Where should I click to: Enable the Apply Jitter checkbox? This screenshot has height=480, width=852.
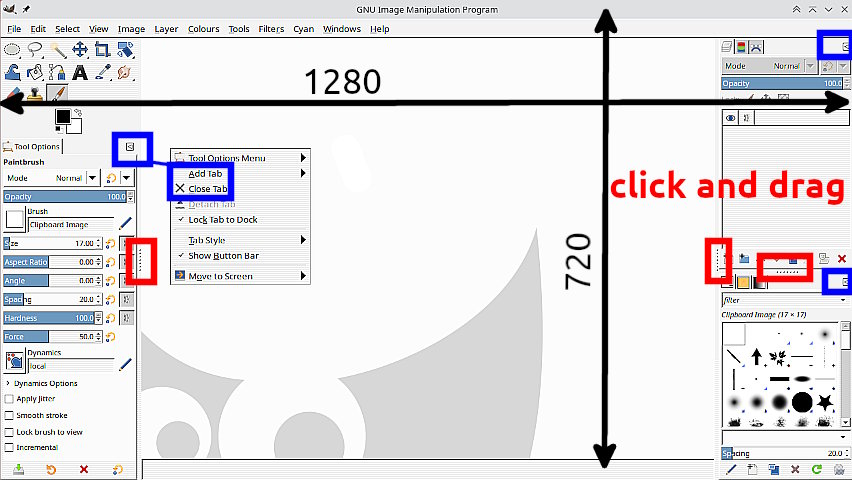click(x=9, y=399)
